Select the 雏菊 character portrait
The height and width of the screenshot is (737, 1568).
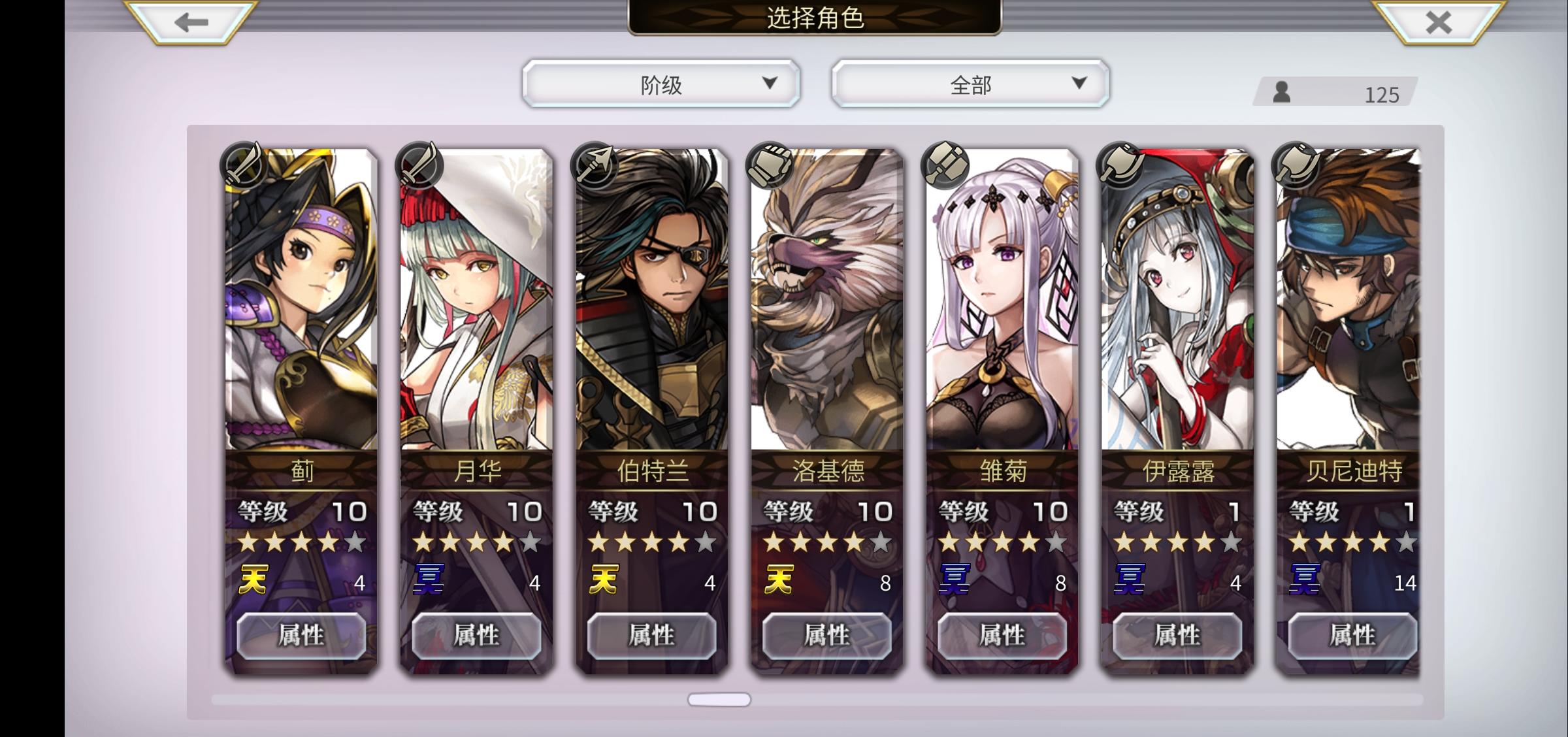(1002, 299)
